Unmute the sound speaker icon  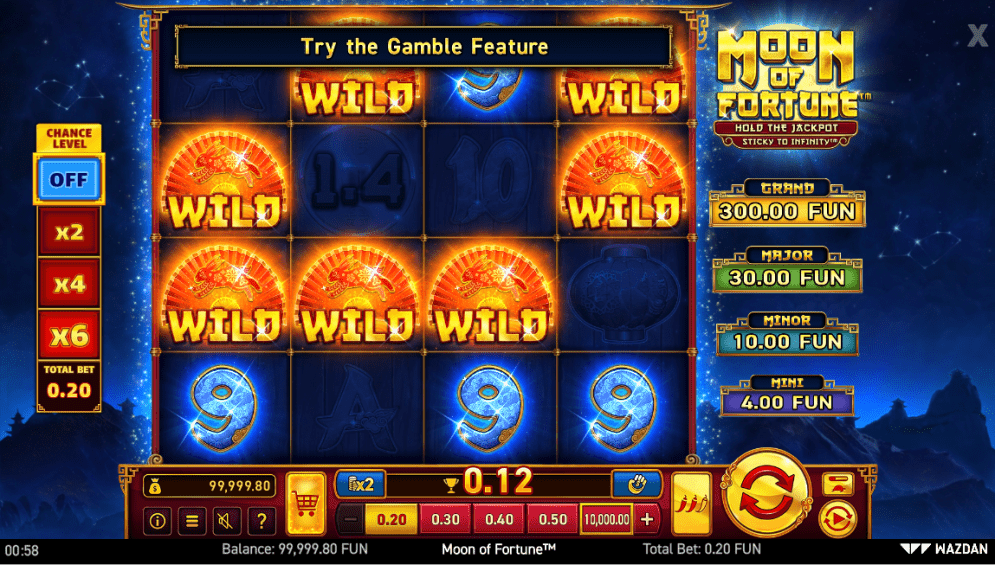tap(227, 521)
